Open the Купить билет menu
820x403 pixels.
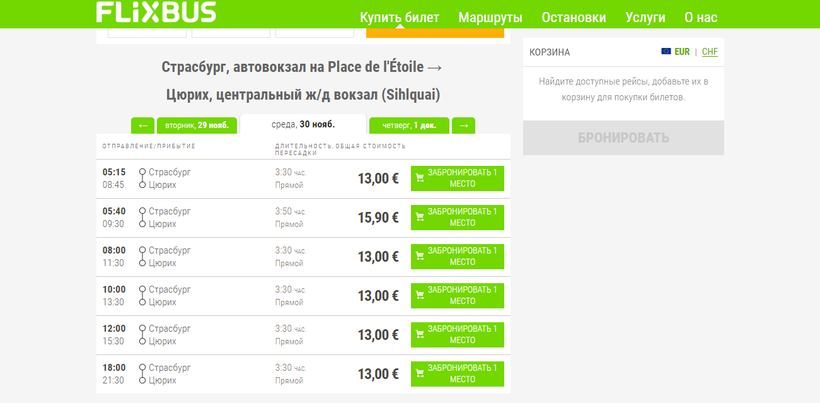(x=401, y=18)
